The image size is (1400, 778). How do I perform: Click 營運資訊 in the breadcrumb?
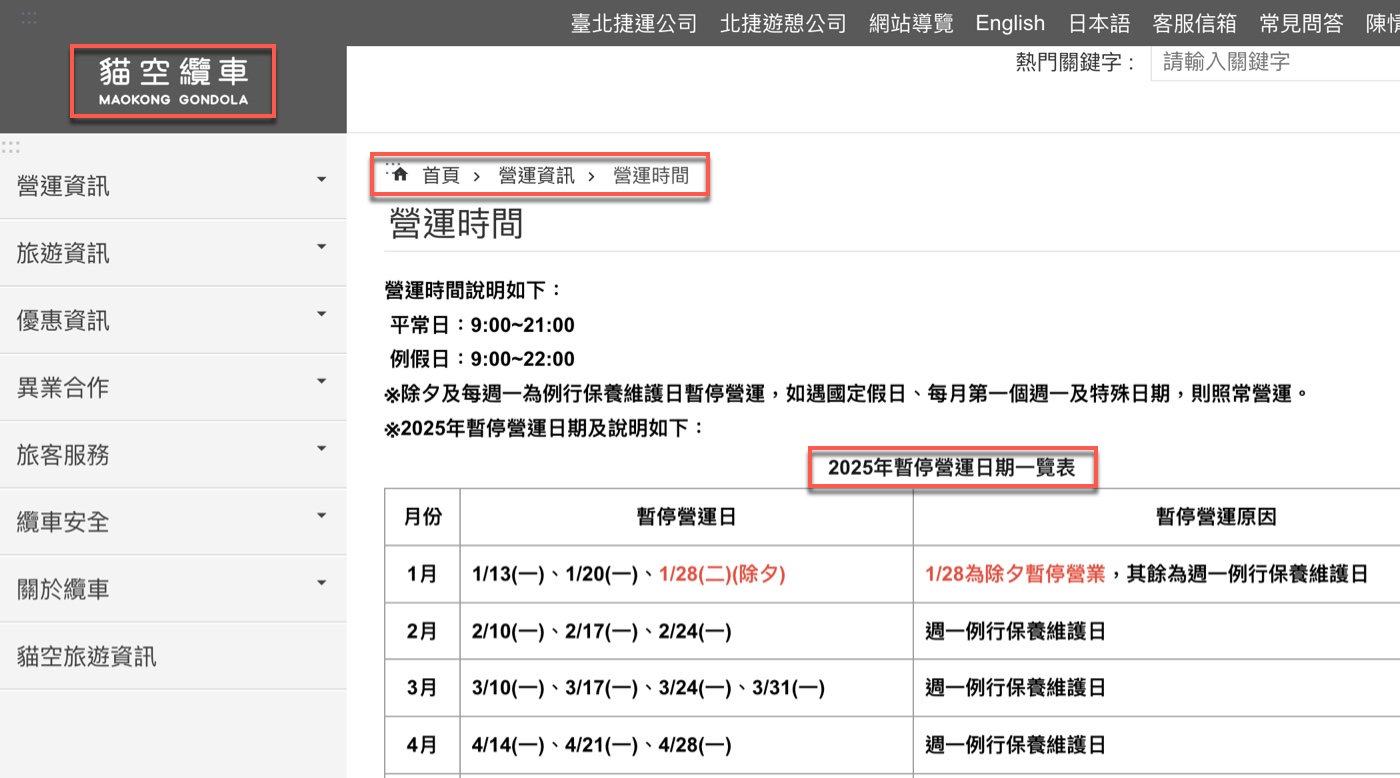click(537, 176)
